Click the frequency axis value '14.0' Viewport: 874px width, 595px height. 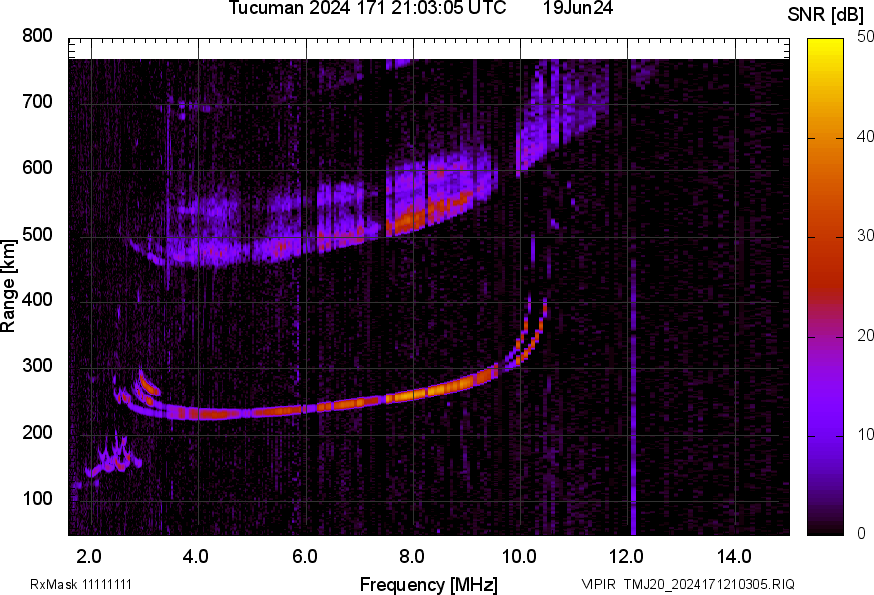(x=734, y=557)
